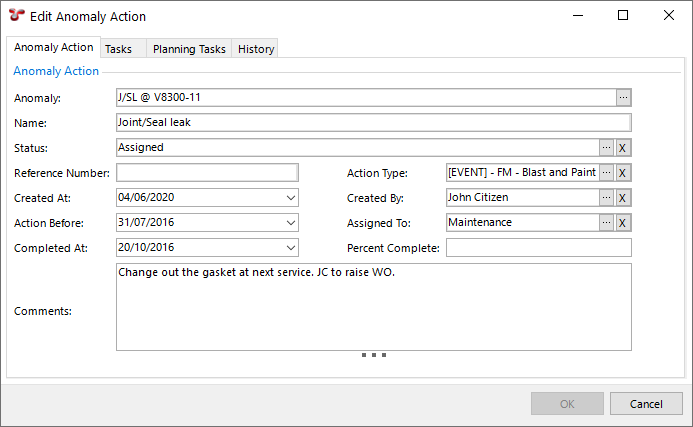Viewport: 693px width, 427px height.
Task: Browse for Created By user via ellipsis
Action: pos(606,198)
